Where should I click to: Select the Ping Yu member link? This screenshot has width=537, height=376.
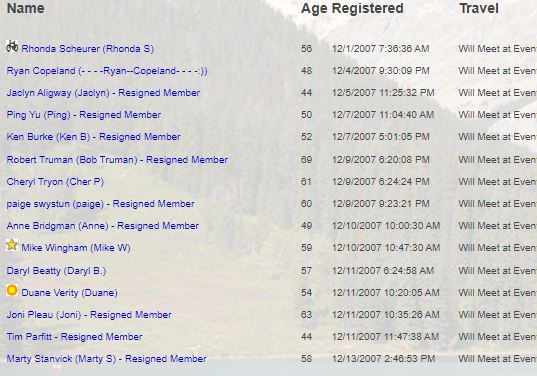coord(84,115)
